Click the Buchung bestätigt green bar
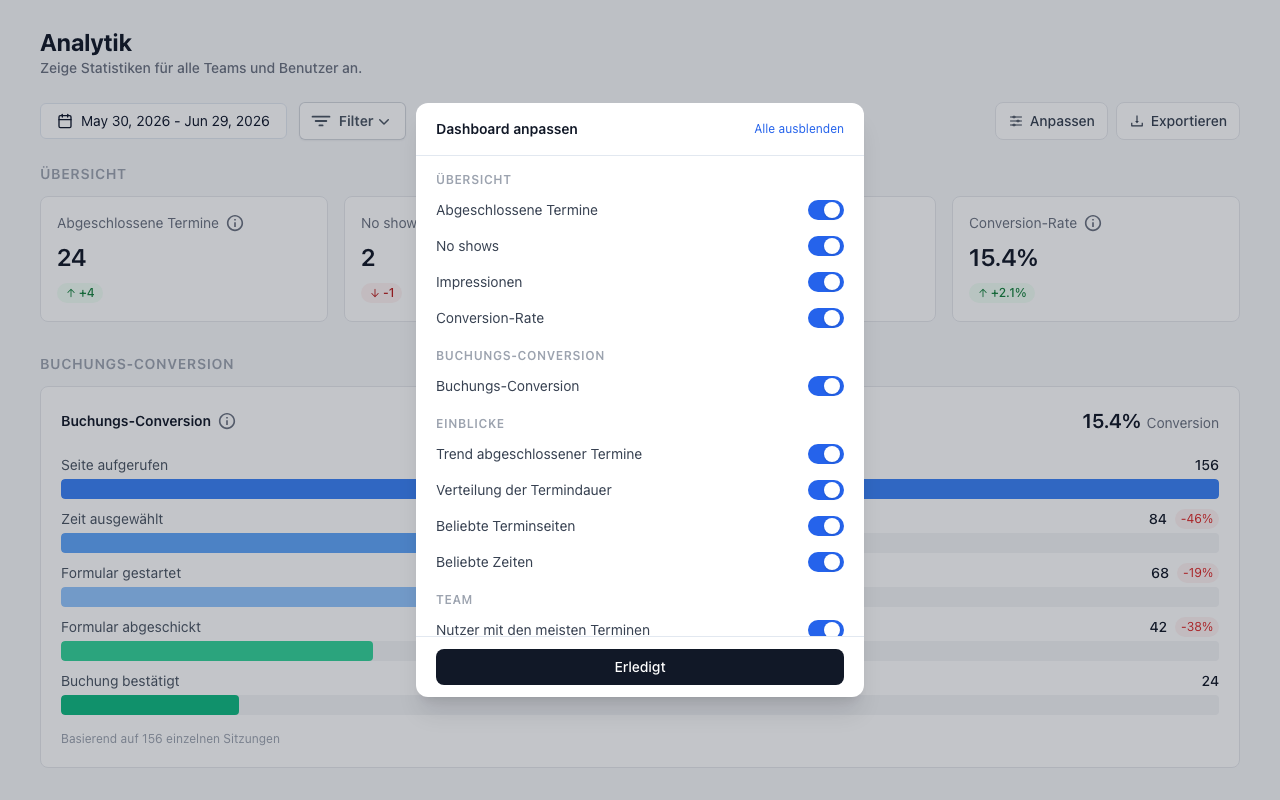The width and height of the screenshot is (1280, 800). tap(150, 705)
